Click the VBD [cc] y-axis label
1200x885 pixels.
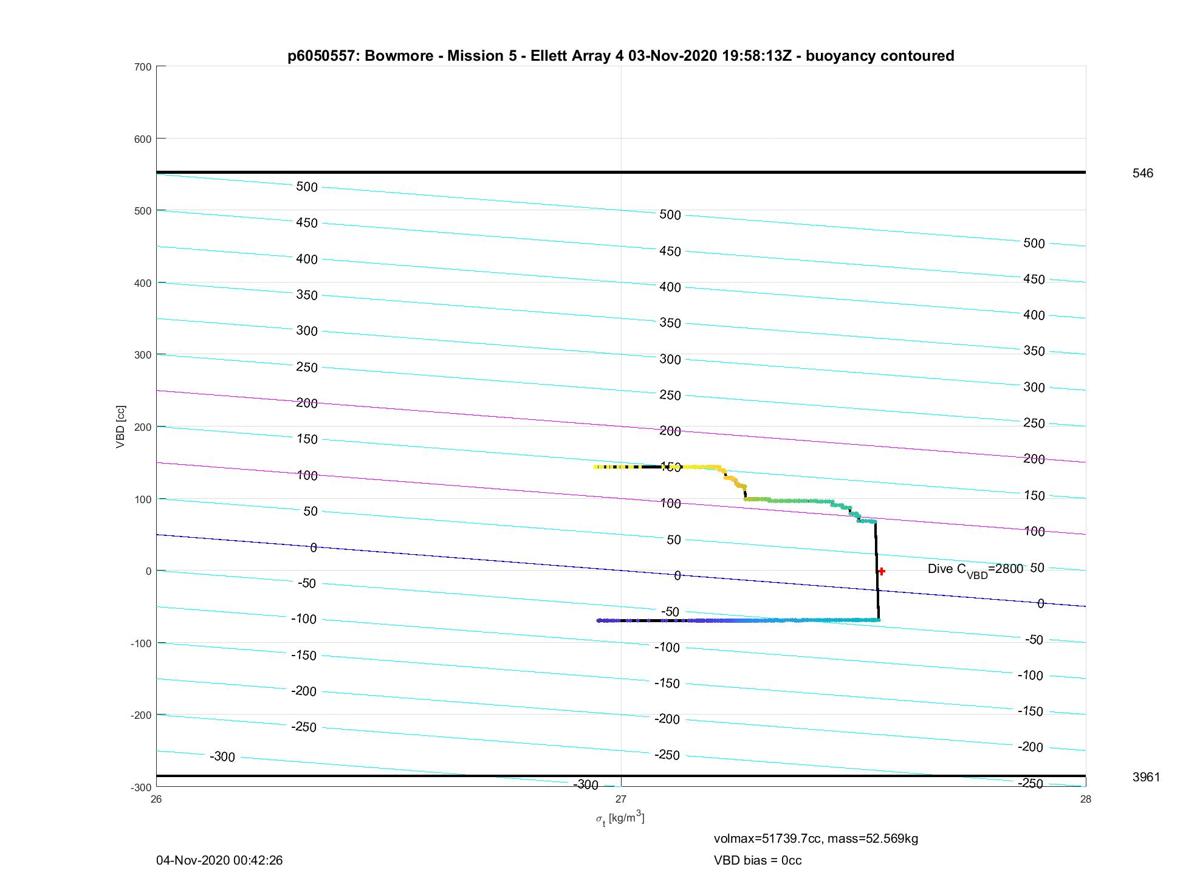tap(120, 427)
